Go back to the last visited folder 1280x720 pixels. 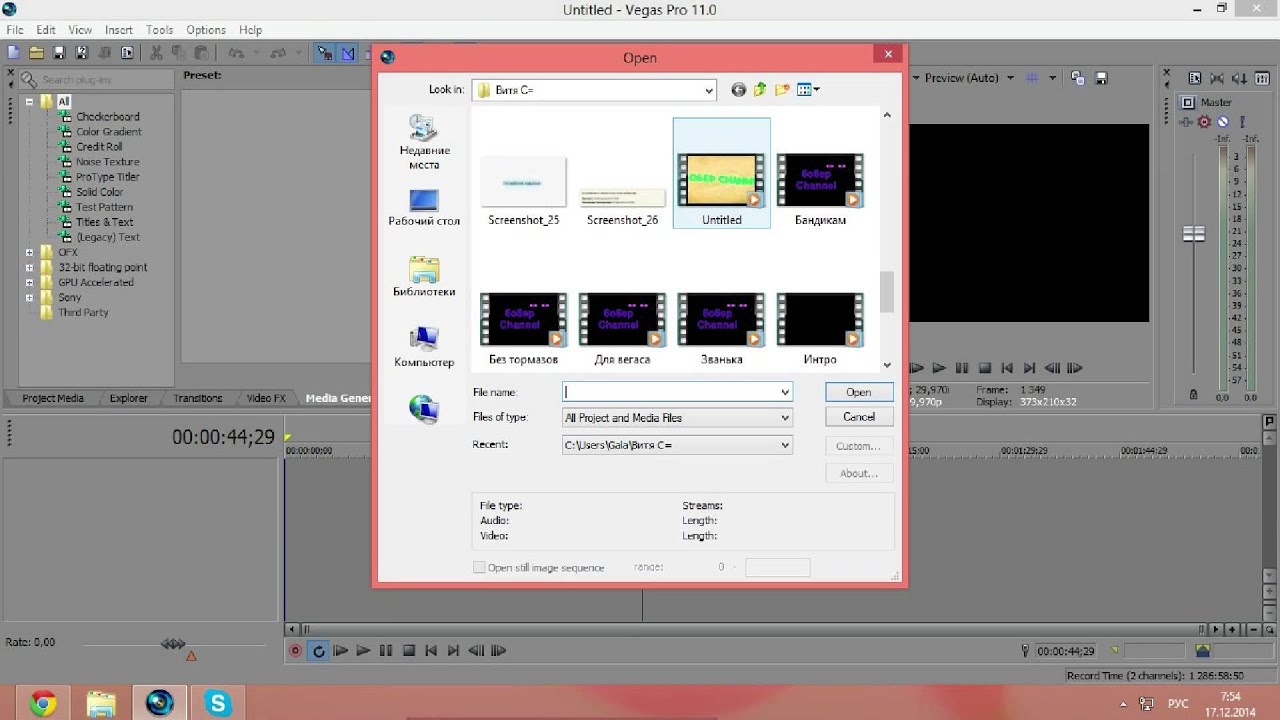(x=738, y=90)
